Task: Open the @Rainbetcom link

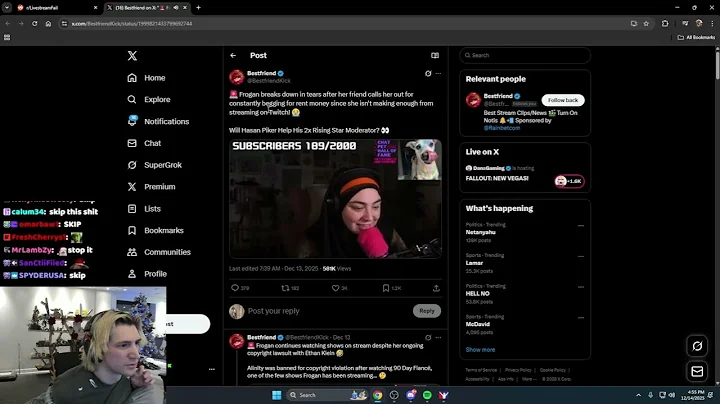Action: (502, 128)
